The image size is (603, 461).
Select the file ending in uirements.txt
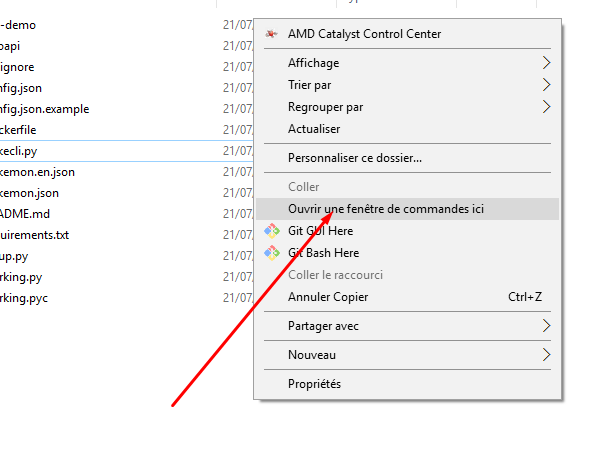(x=34, y=235)
